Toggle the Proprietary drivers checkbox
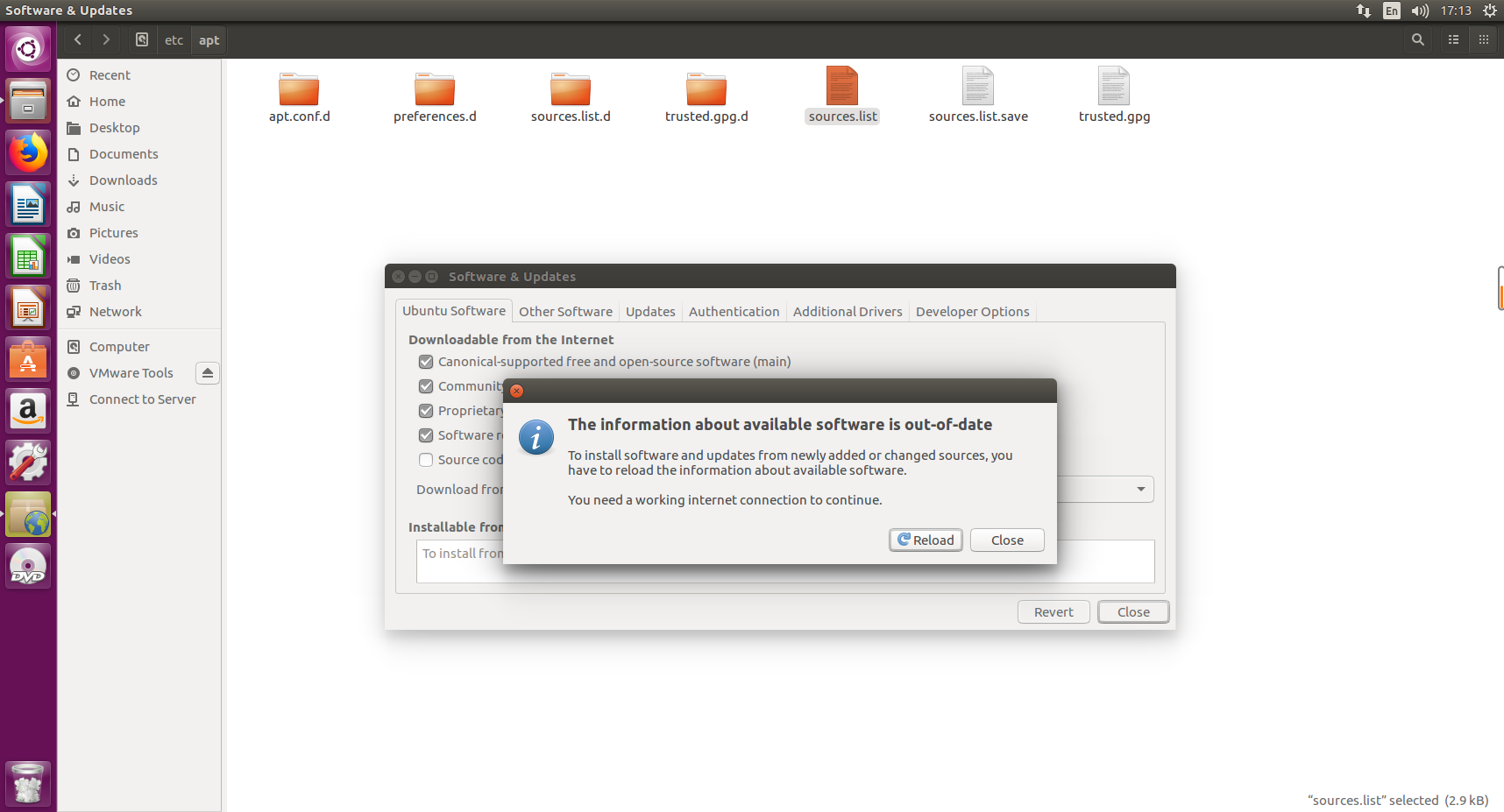1504x812 pixels. click(426, 411)
